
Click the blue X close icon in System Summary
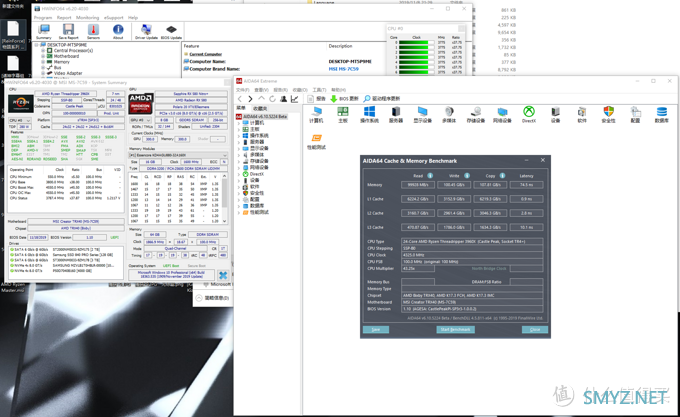coord(223,275)
